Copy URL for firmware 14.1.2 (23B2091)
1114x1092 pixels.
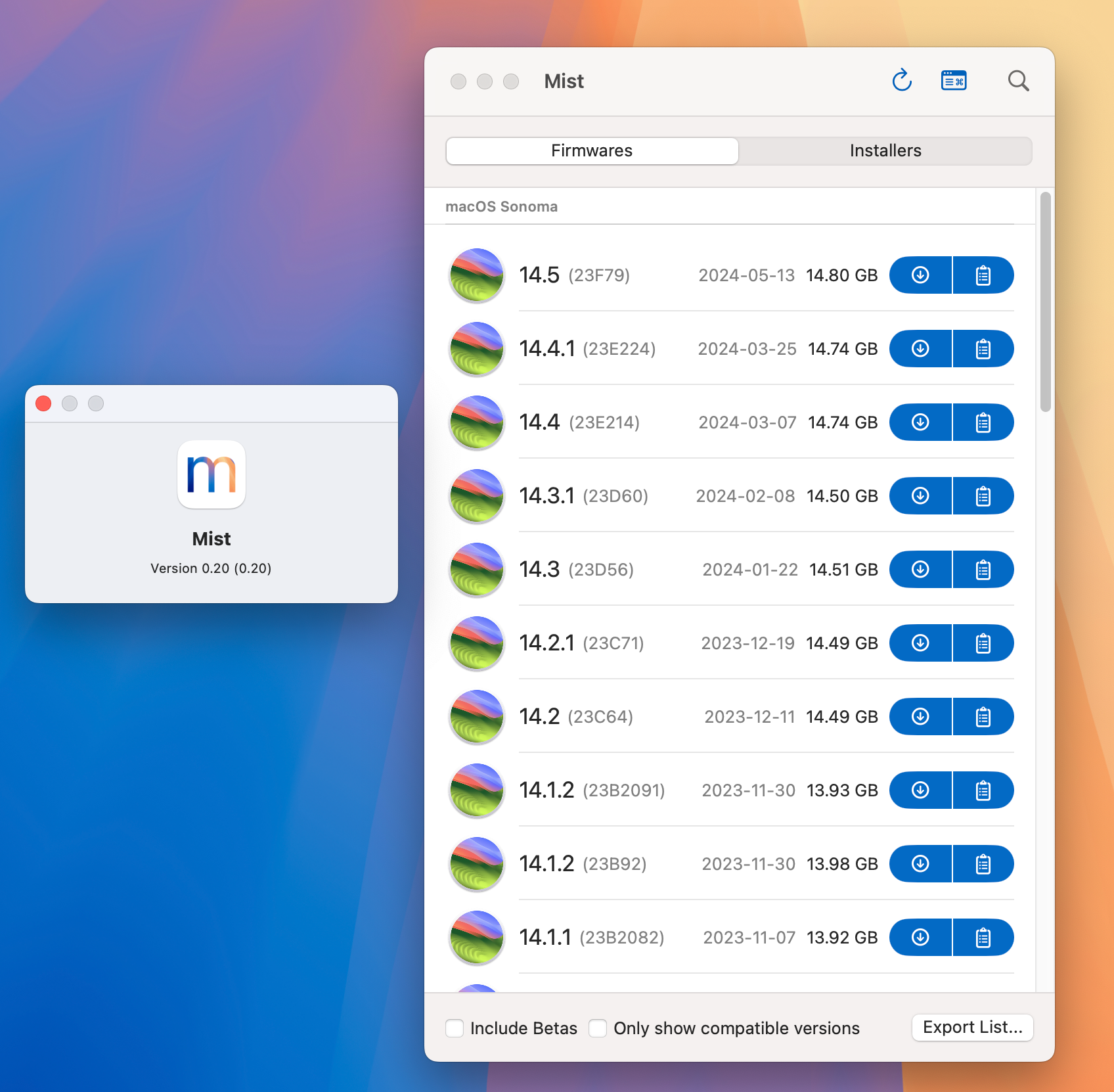click(983, 790)
